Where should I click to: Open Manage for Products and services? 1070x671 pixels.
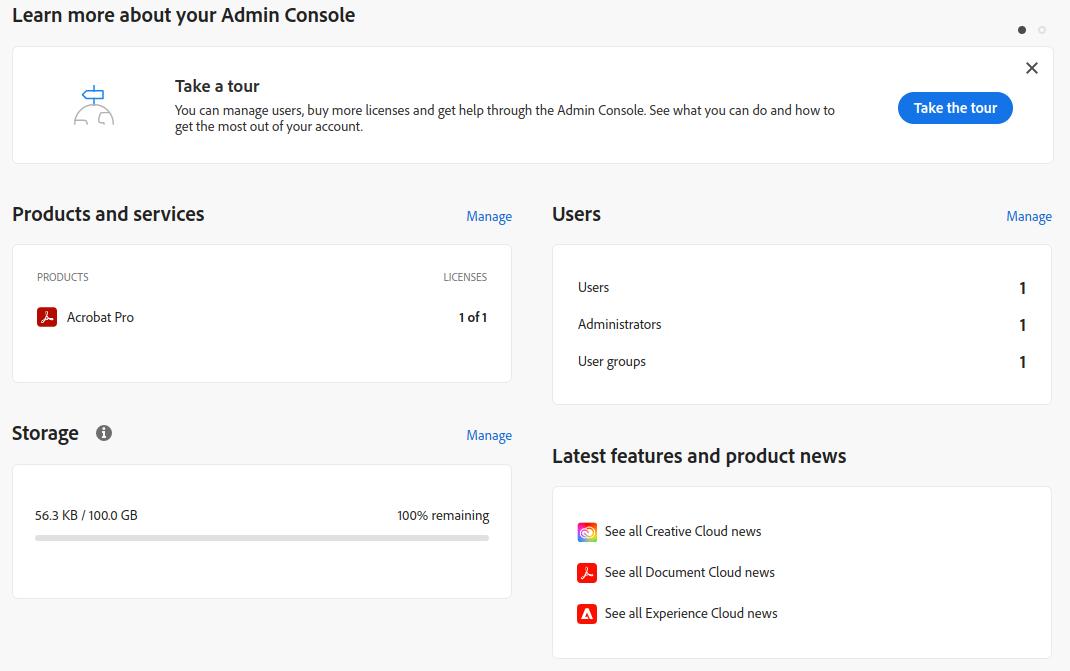click(x=489, y=216)
